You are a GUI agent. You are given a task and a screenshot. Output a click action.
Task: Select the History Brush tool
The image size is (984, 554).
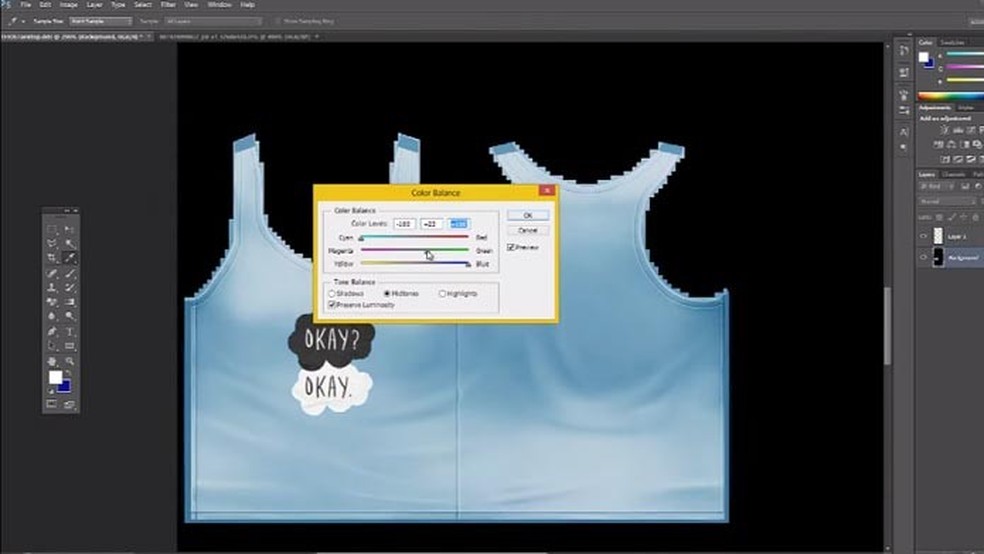[x=69, y=287]
